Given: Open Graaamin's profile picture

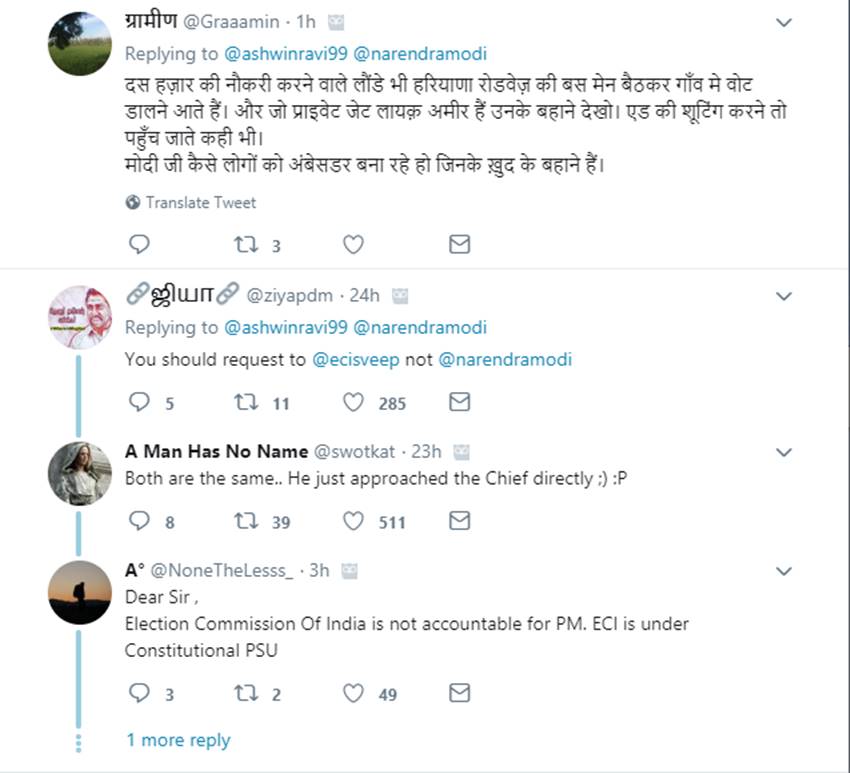Looking at the screenshot, I should point(80,44).
